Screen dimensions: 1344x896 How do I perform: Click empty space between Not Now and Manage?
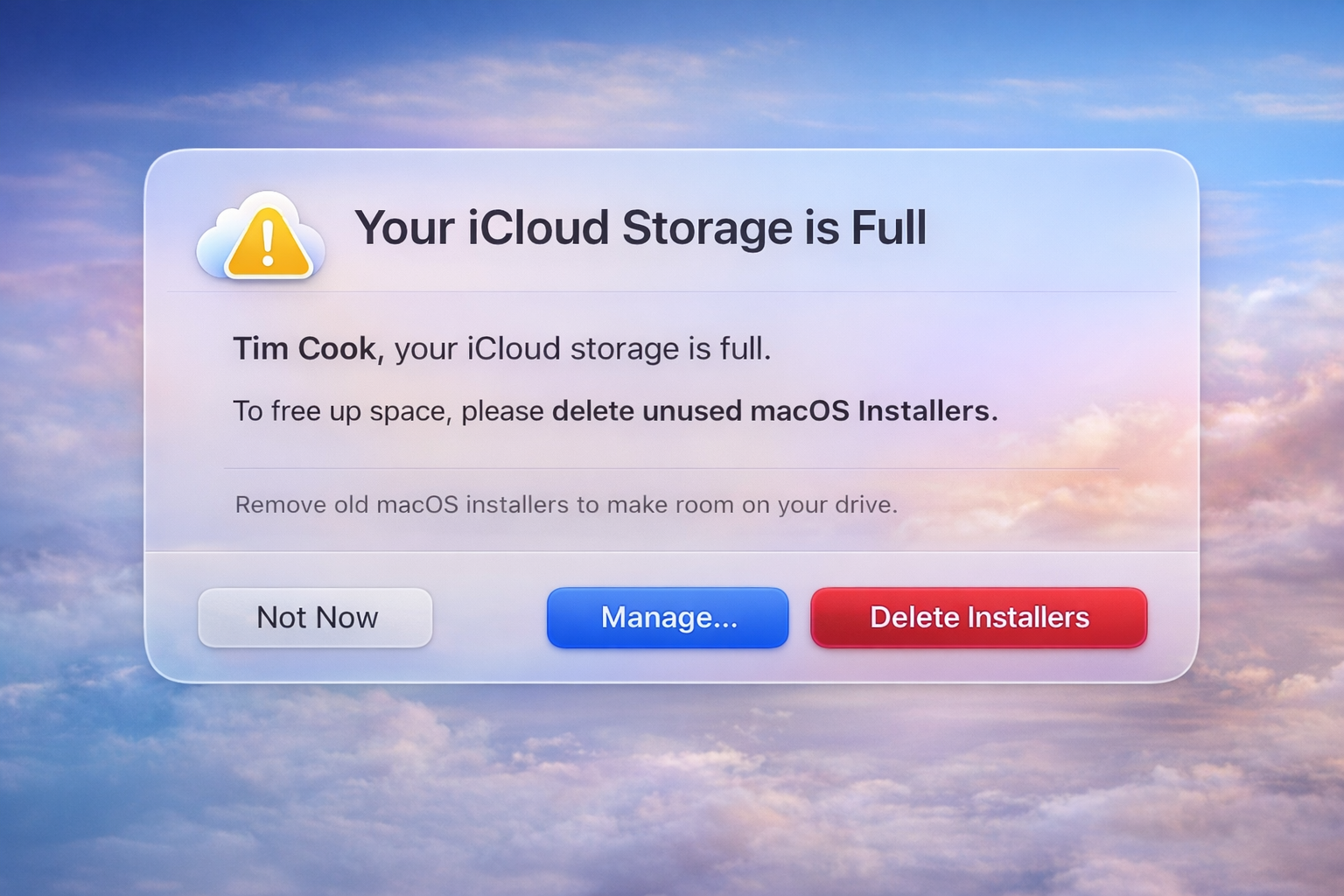pyautogui.click(x=490, y=618)
